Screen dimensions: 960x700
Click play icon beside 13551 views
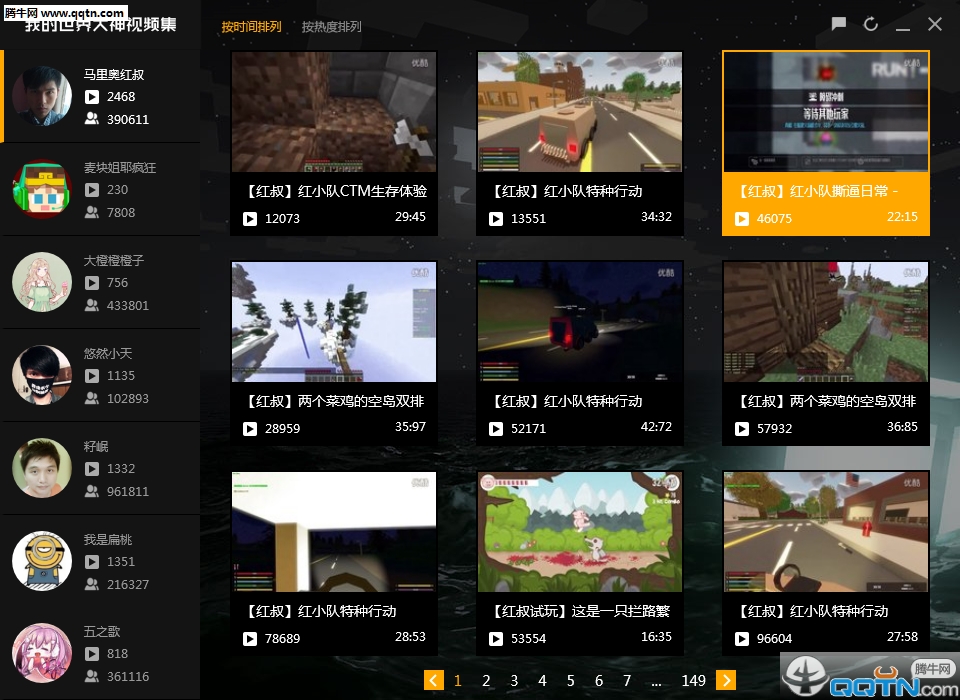pyautogui.click(x=496, y=219)
